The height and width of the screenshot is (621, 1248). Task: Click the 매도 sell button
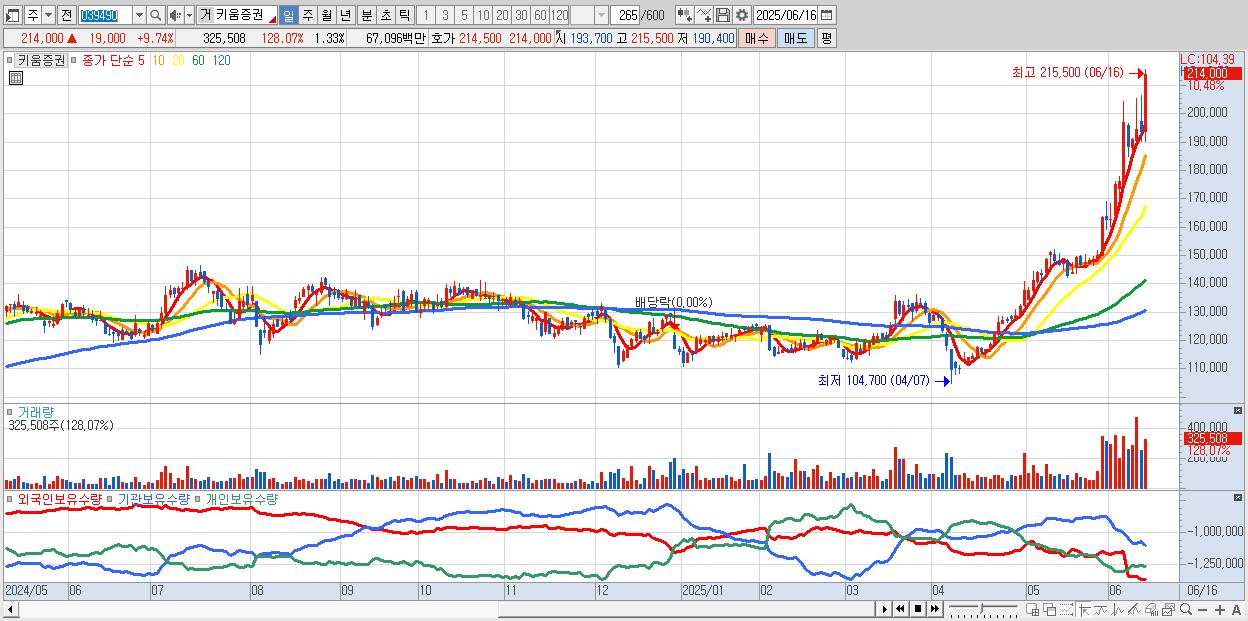pos(796,38)
